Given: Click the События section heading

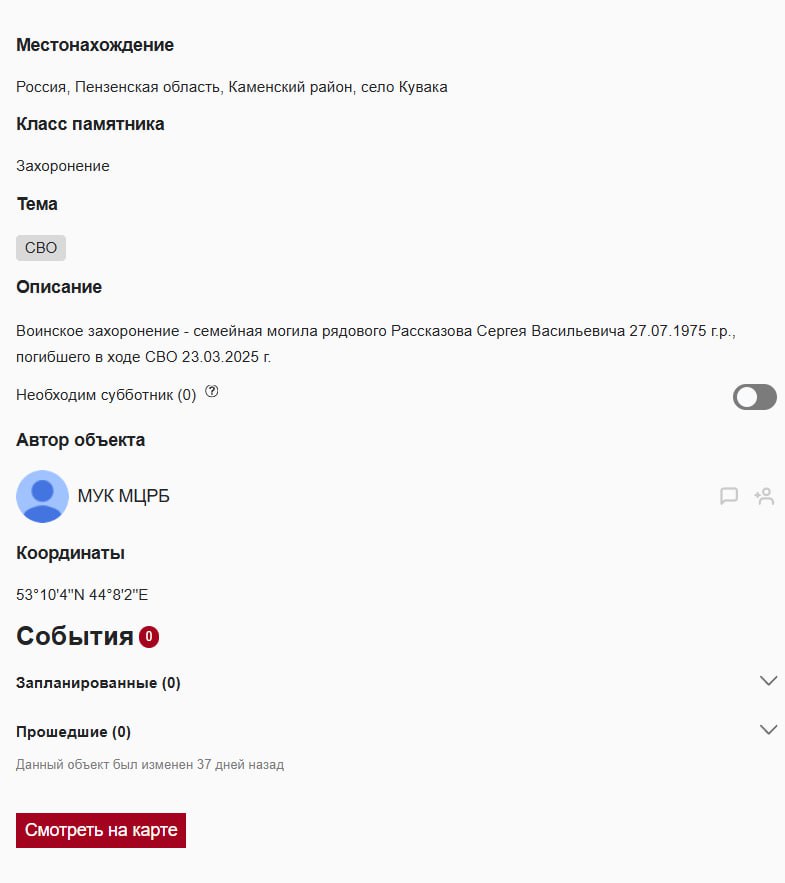Looking at the screenshot, I should click(75, 637).
